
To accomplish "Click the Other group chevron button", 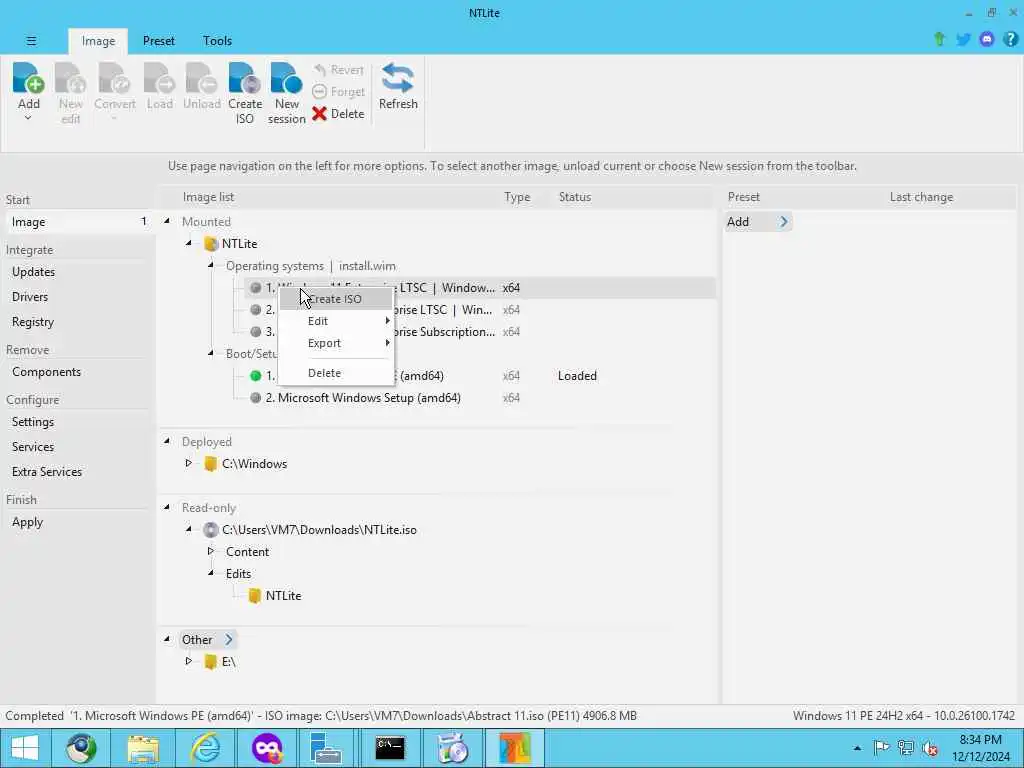I will tap(229, 639).
